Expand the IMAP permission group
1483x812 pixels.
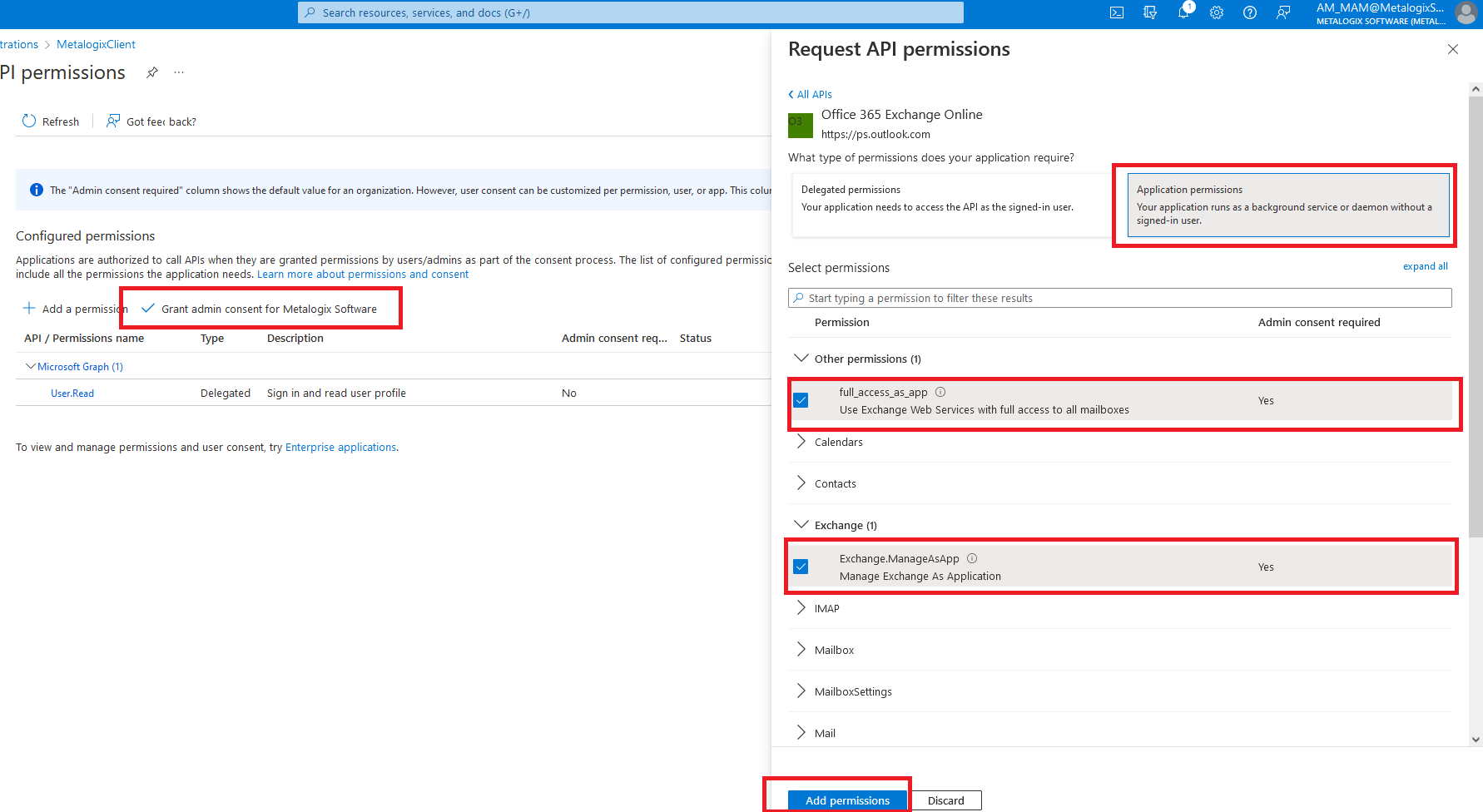click(x=801, y=608)
